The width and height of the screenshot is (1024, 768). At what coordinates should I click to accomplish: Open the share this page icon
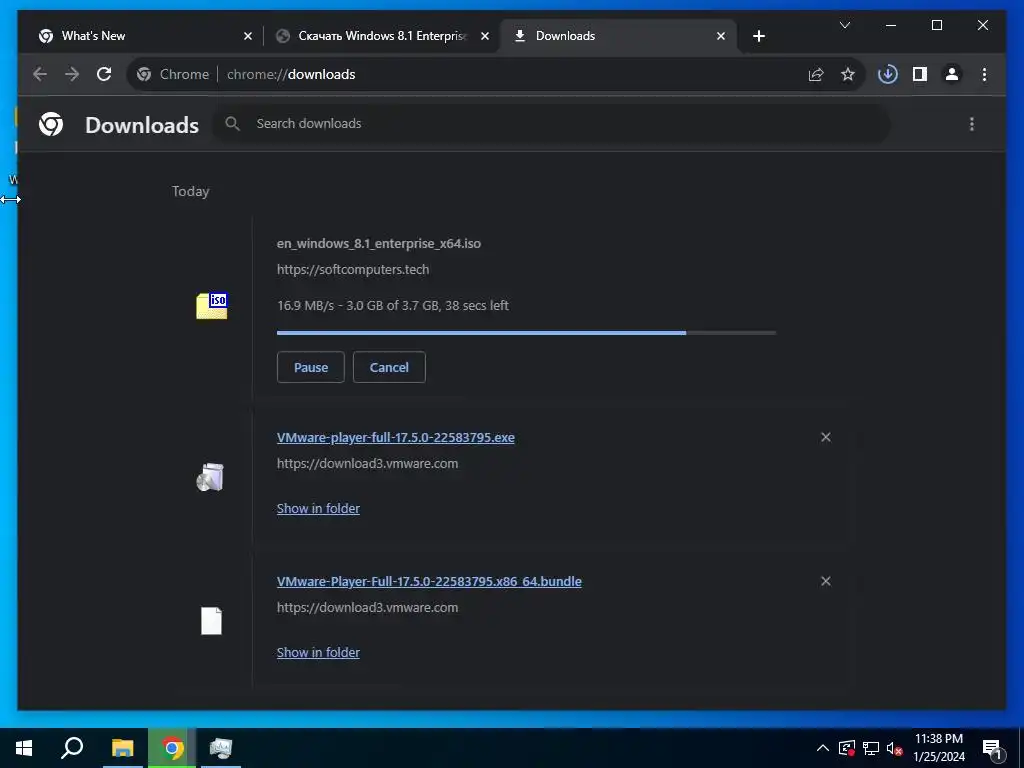pos(816,74)
